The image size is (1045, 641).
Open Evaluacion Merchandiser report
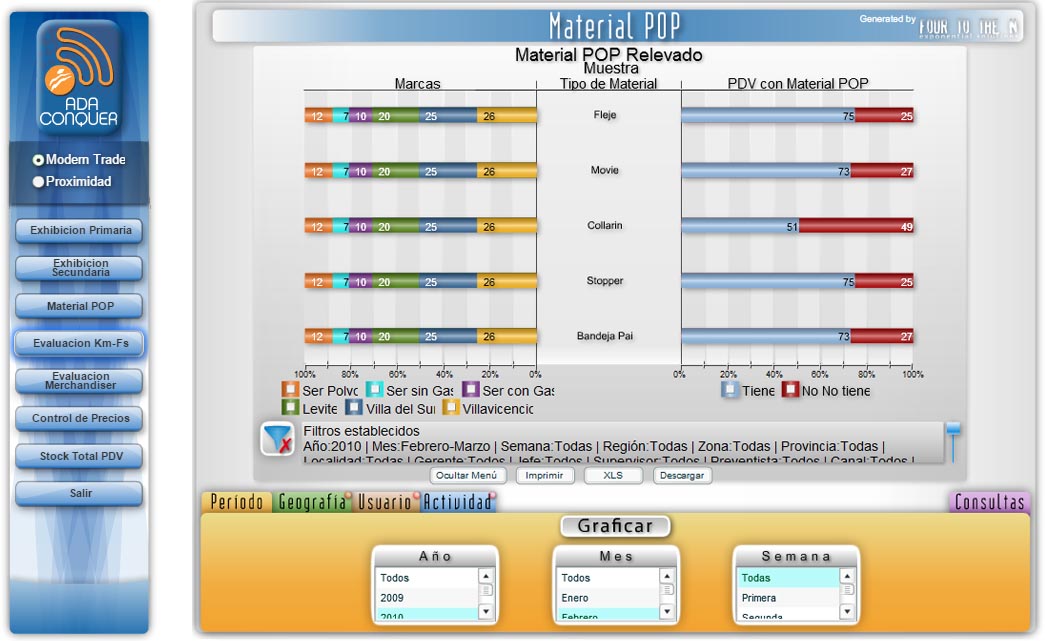[79, 380]
